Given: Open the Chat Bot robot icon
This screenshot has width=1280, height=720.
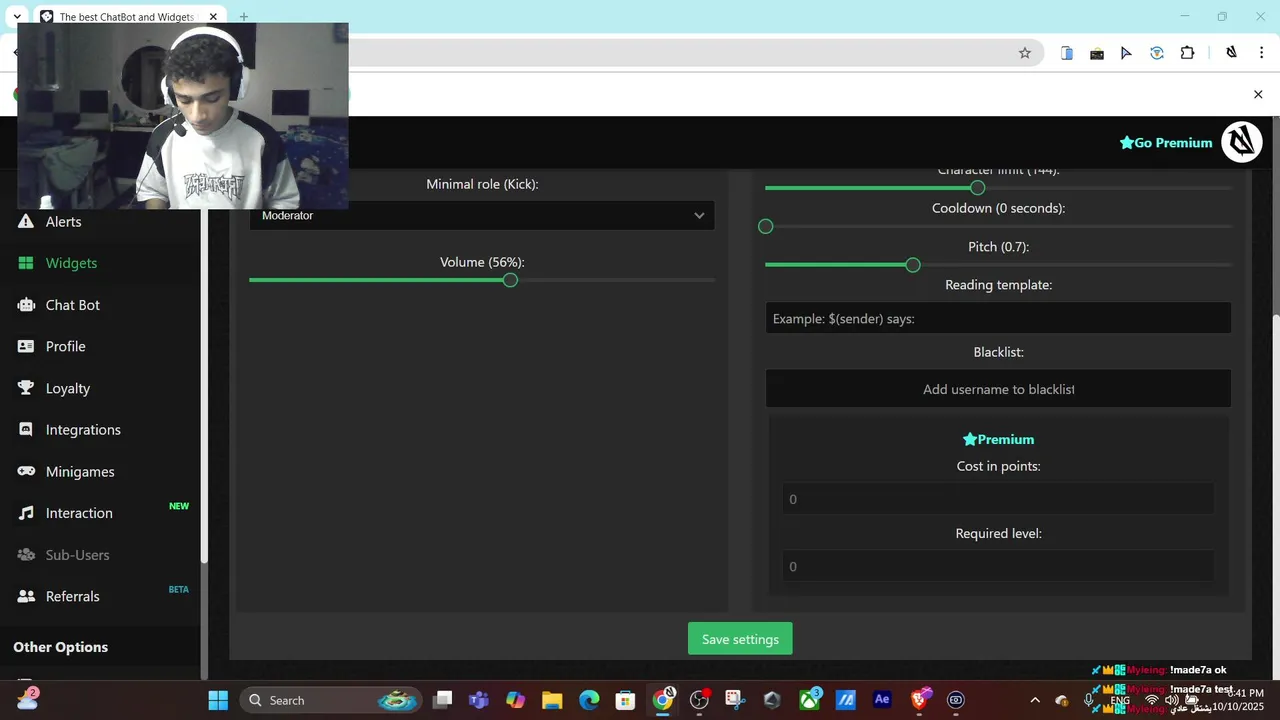Looking at the screenshot, I should (26, 305).
